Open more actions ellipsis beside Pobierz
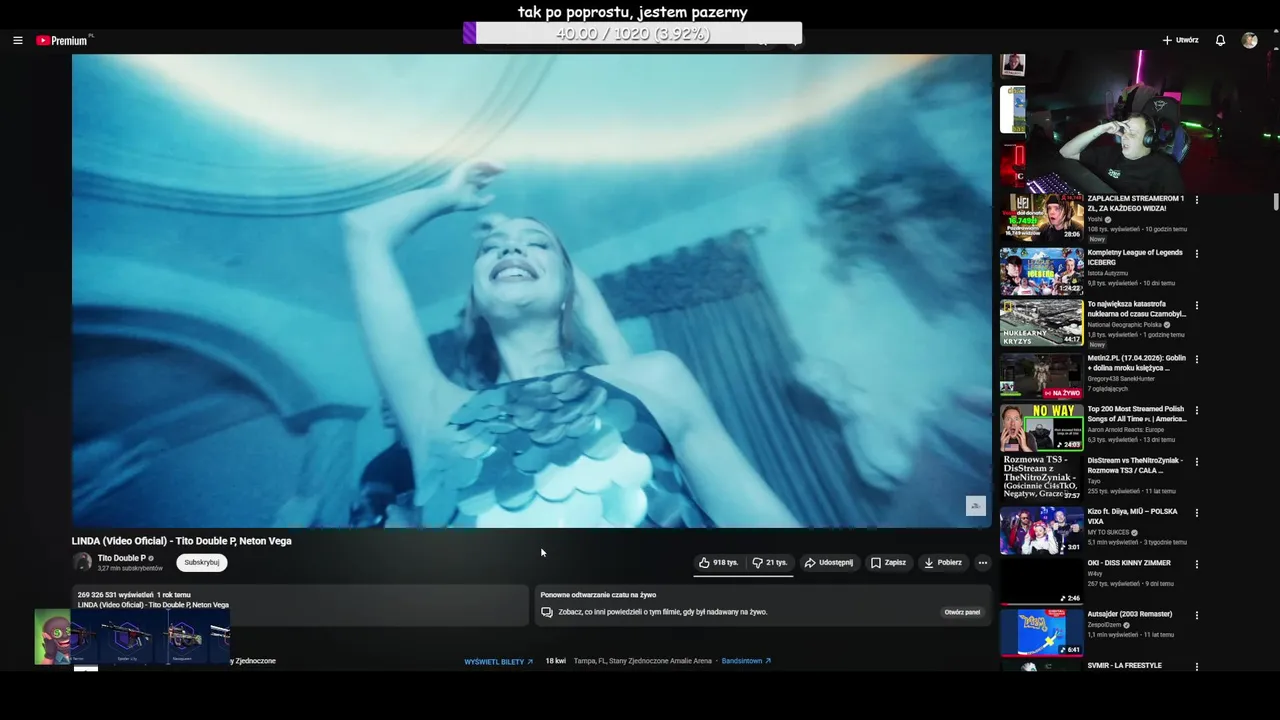 [982, 563]
